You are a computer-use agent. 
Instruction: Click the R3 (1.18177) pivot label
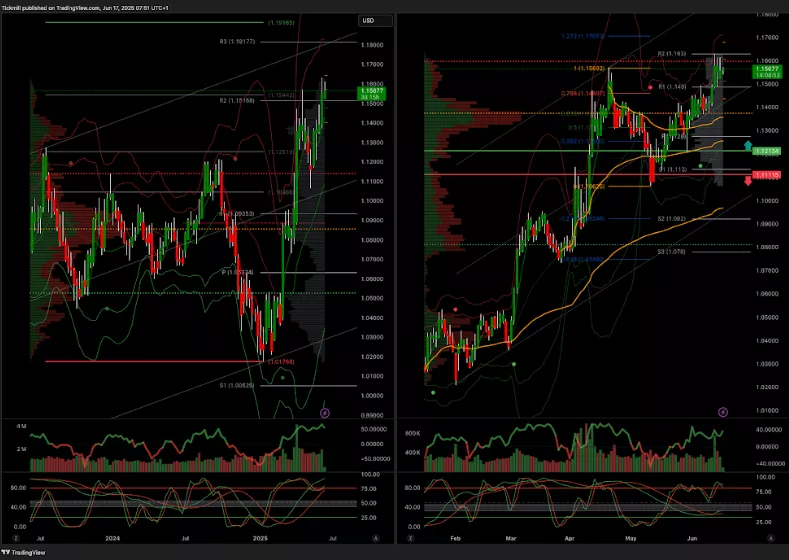(238, 42)
